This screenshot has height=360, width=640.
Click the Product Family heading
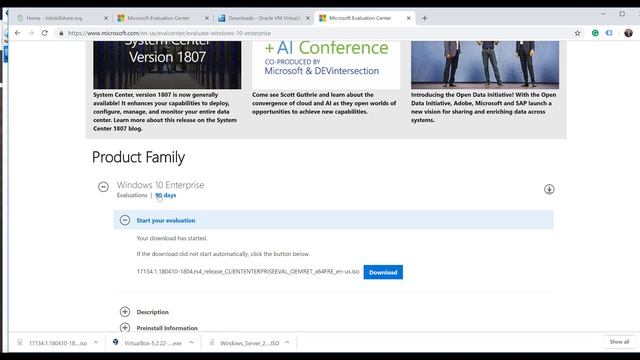[x=138, y=157]
